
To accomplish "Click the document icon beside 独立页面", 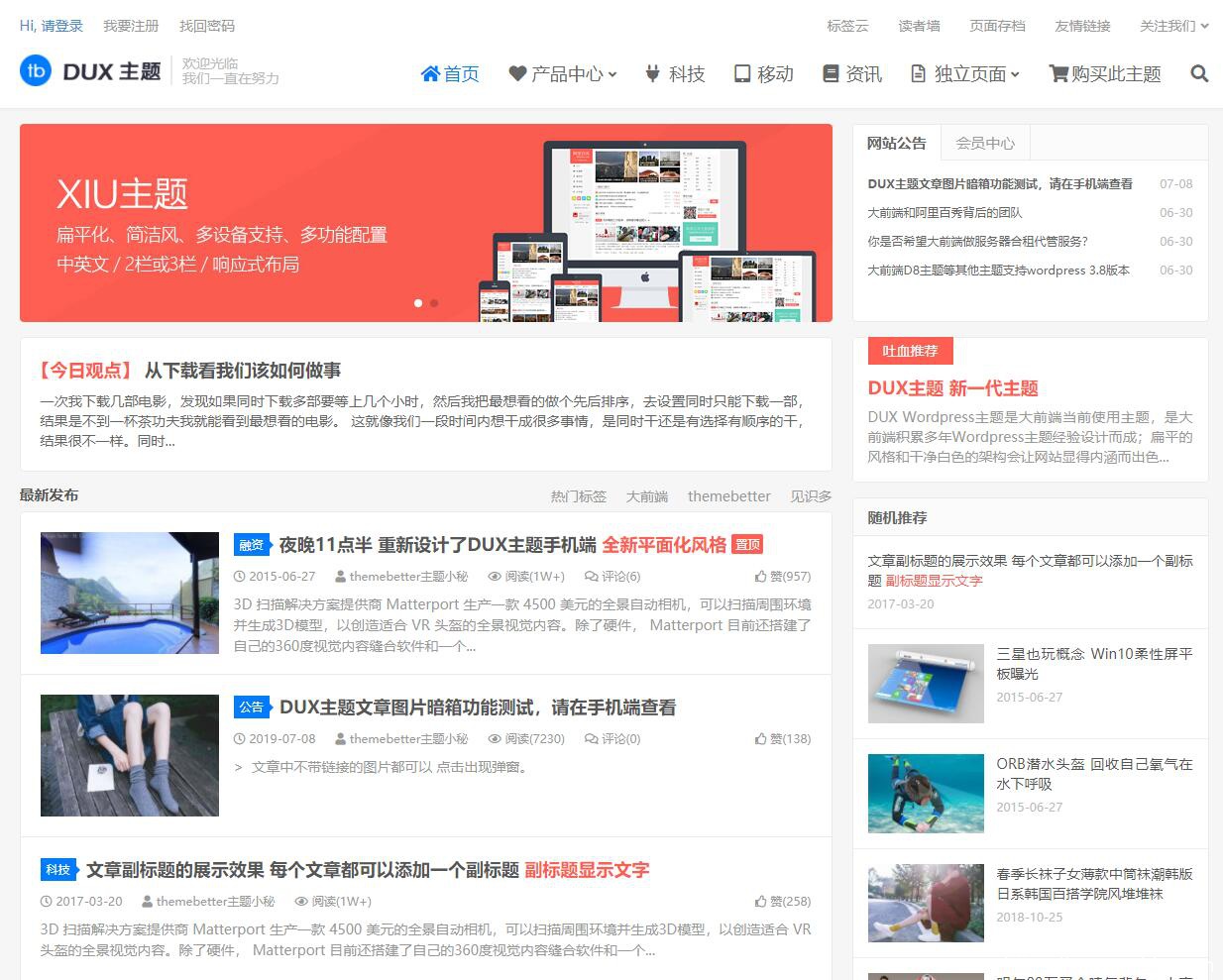I will pos(918,73).
